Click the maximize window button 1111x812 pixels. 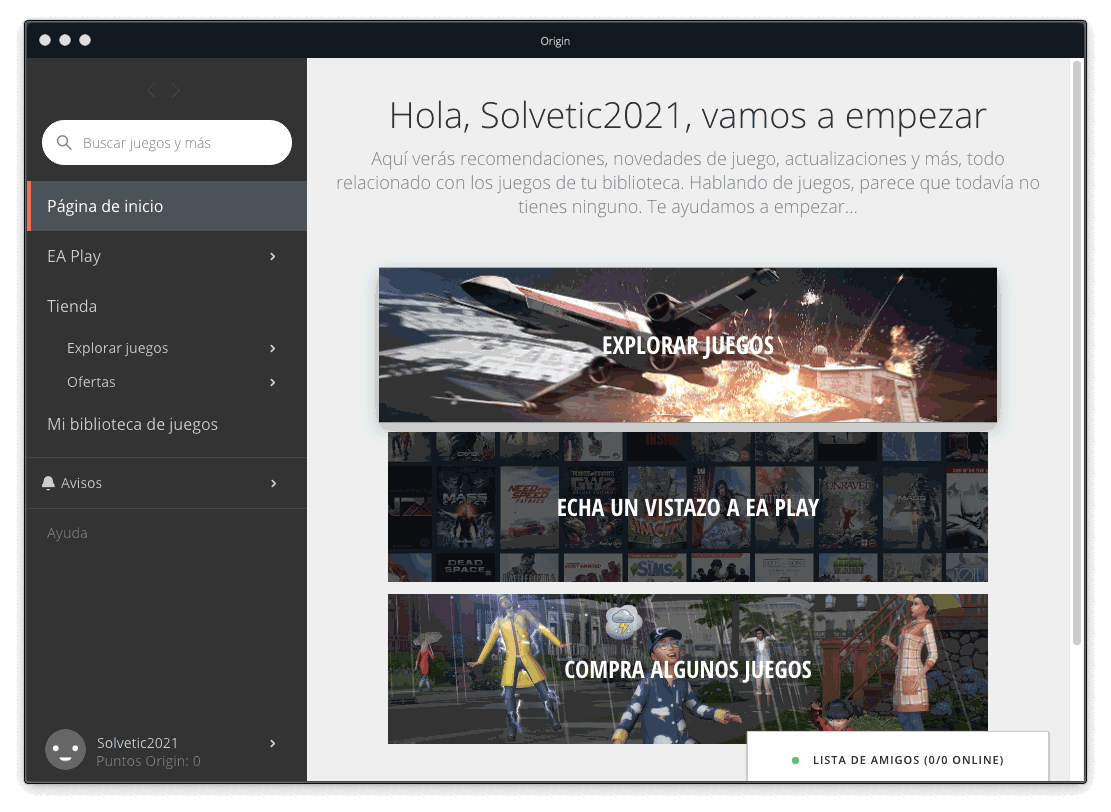click(85, 40)
